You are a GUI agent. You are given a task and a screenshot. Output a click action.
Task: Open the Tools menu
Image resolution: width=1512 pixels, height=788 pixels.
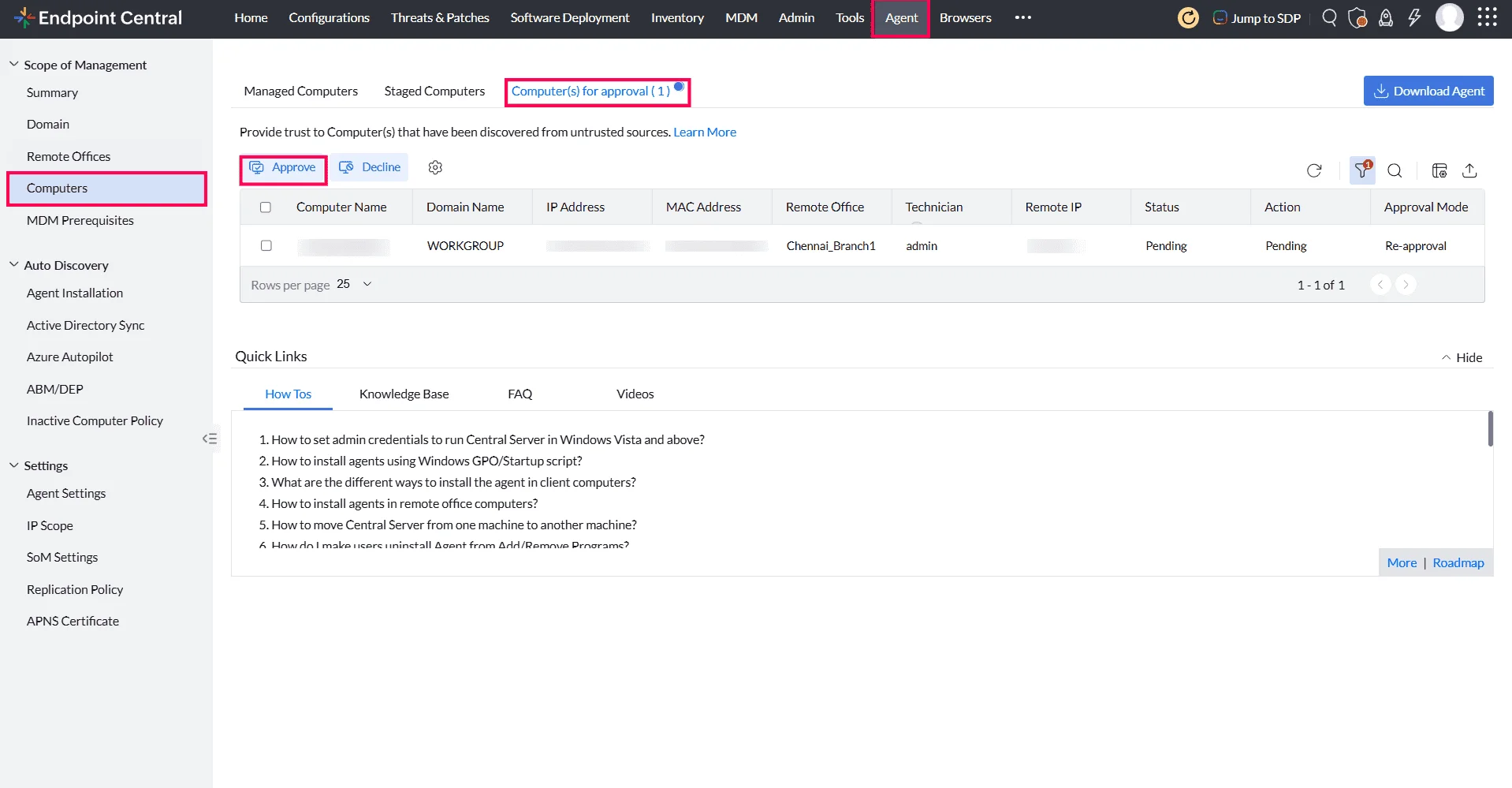coord(850,17)
